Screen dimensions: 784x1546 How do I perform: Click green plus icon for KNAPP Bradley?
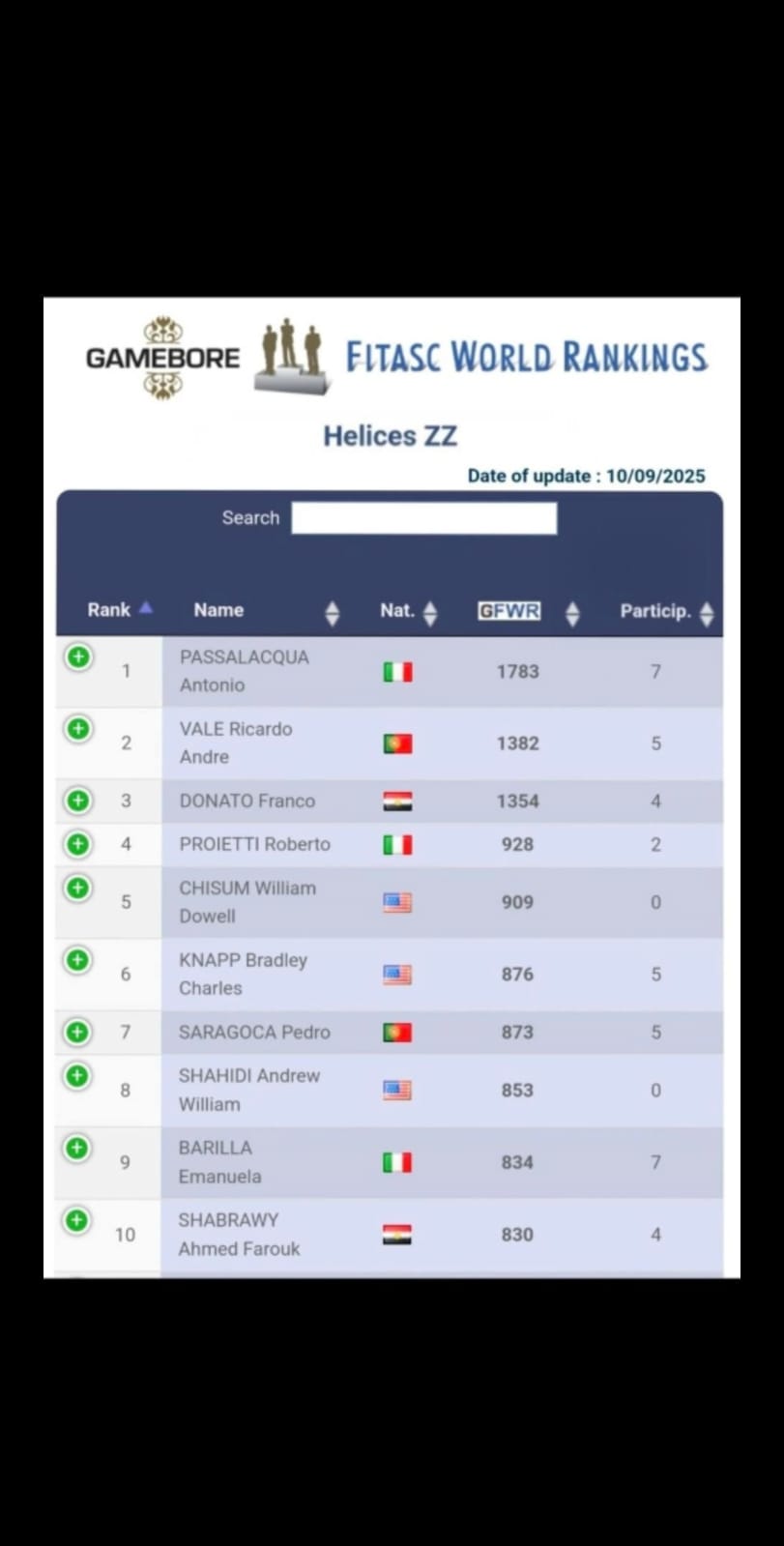[x=78, y=960]
